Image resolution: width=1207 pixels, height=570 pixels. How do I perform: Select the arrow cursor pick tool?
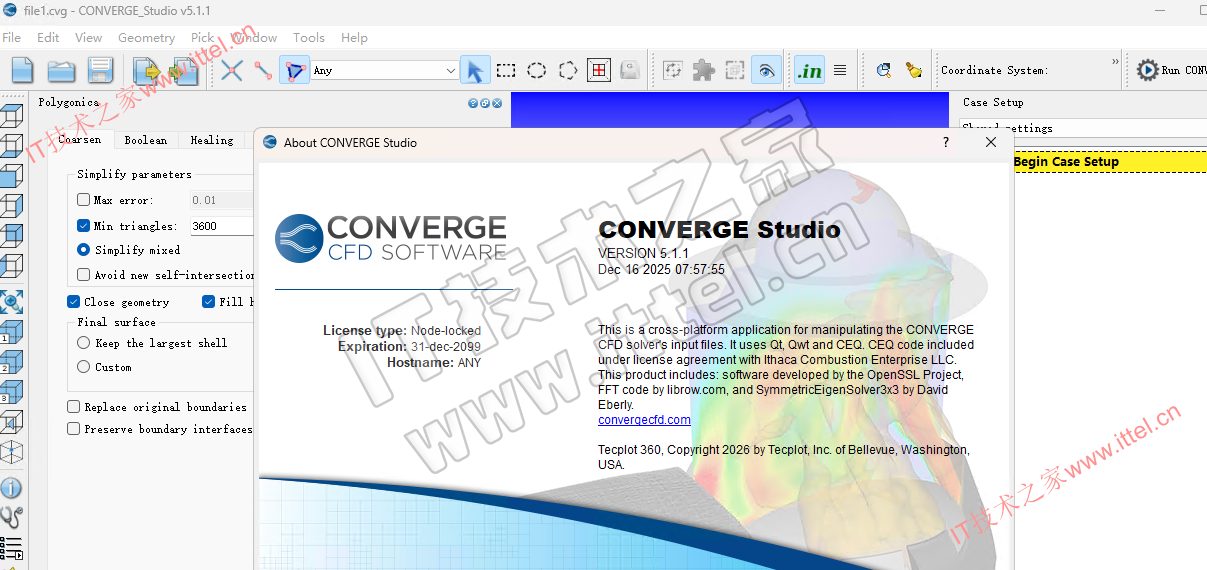point(475,70)
